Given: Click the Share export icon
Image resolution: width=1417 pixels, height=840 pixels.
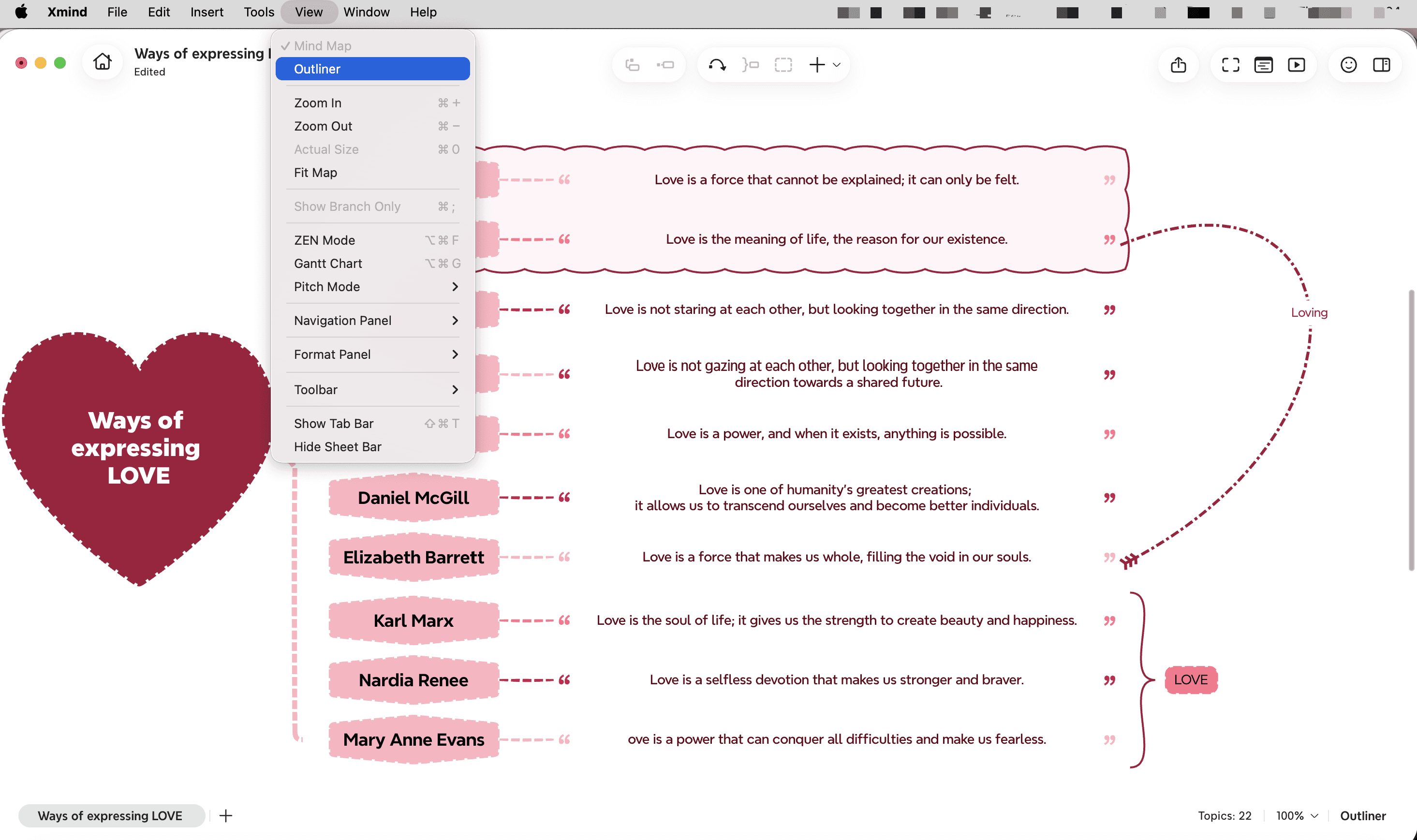Looking at the screenshot, I should 1178,64.
